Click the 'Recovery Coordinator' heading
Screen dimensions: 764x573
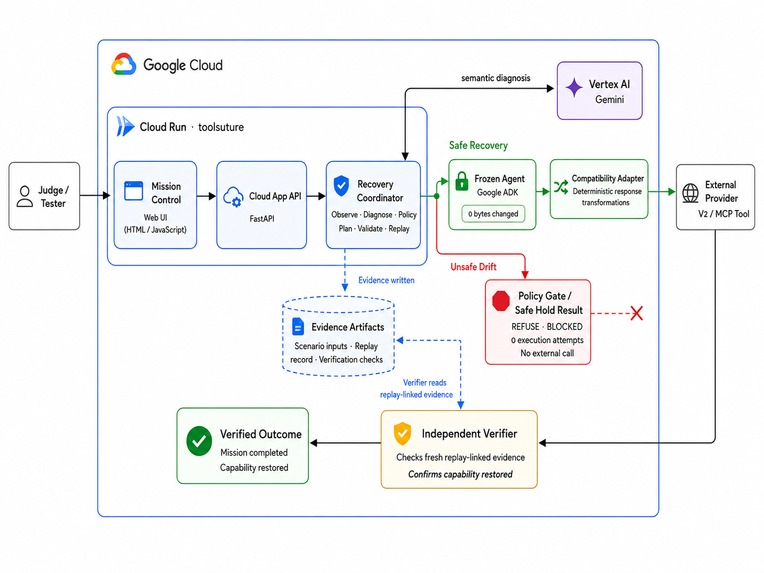click(380, 191)
